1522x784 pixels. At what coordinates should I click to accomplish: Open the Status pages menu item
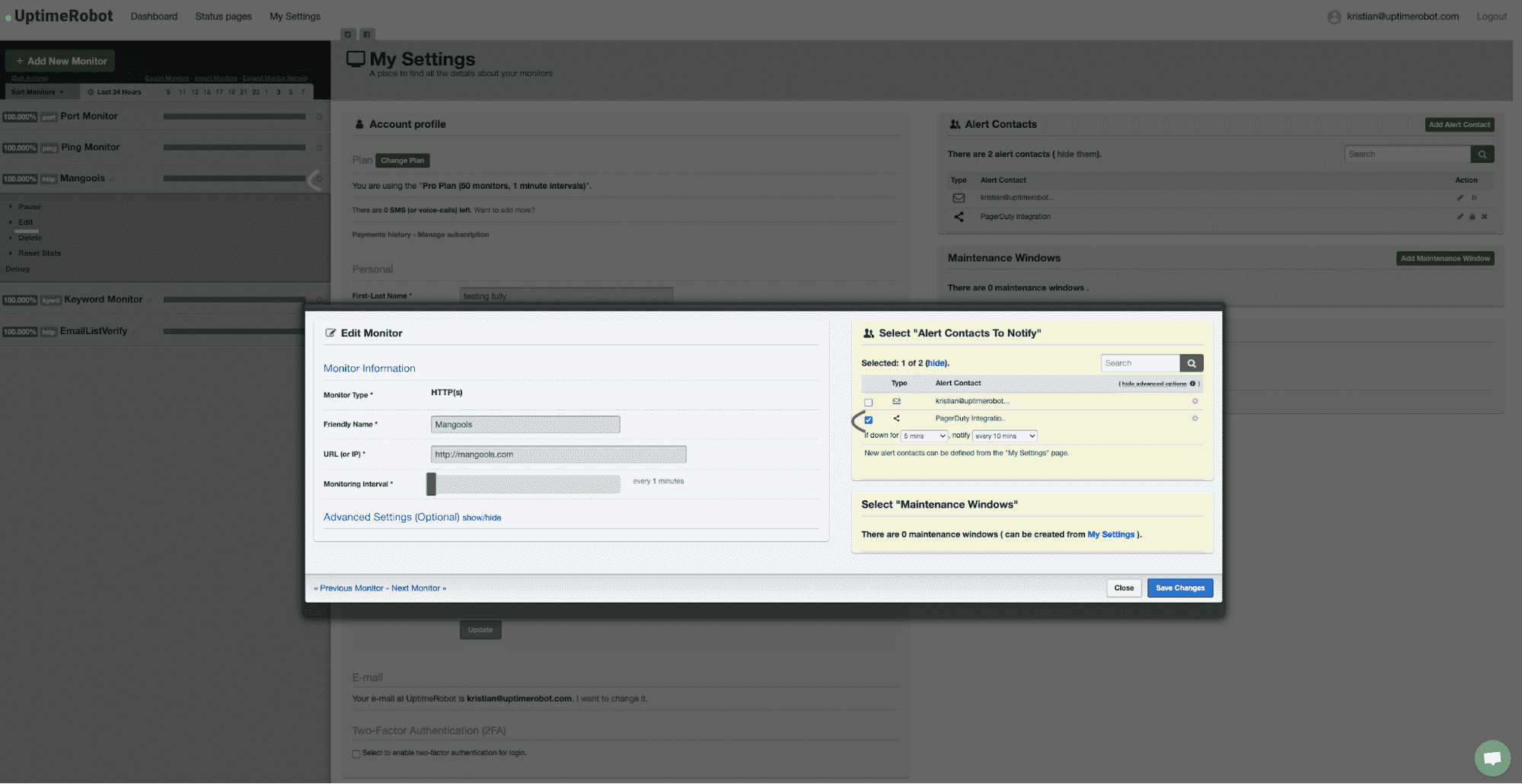coord(222,16)
